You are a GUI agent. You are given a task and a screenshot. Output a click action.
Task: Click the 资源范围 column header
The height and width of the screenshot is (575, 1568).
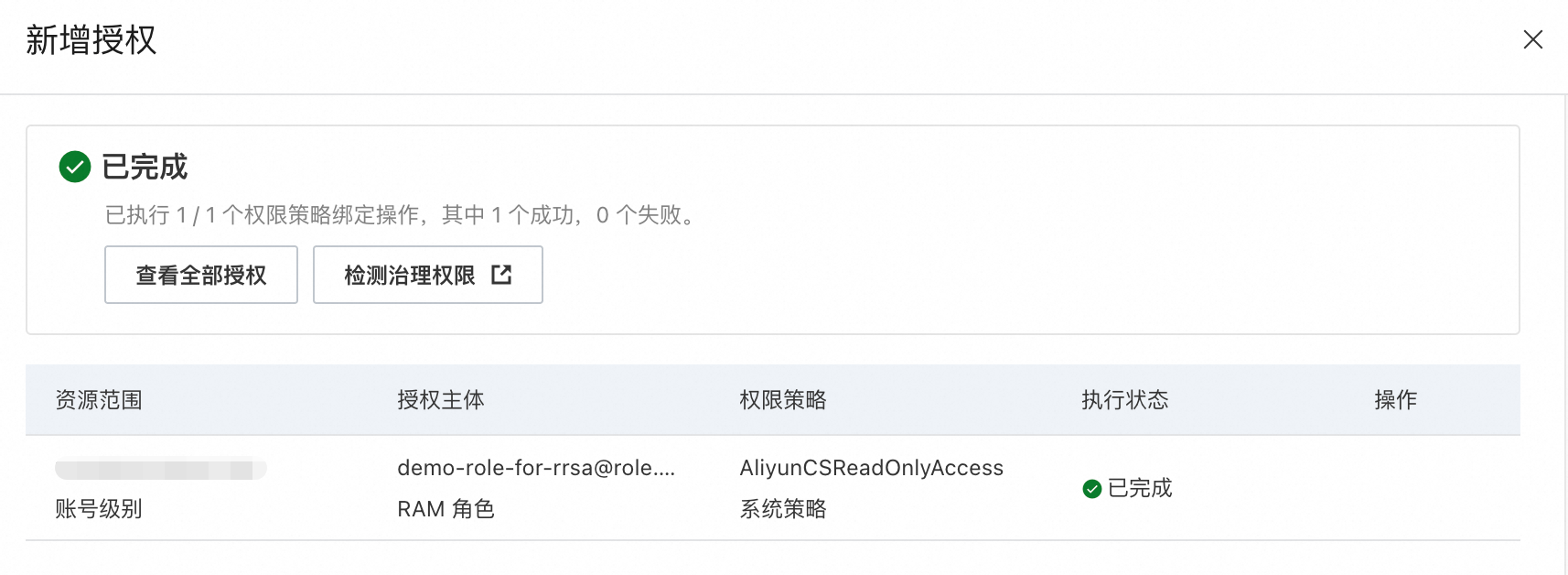[99, 400]
